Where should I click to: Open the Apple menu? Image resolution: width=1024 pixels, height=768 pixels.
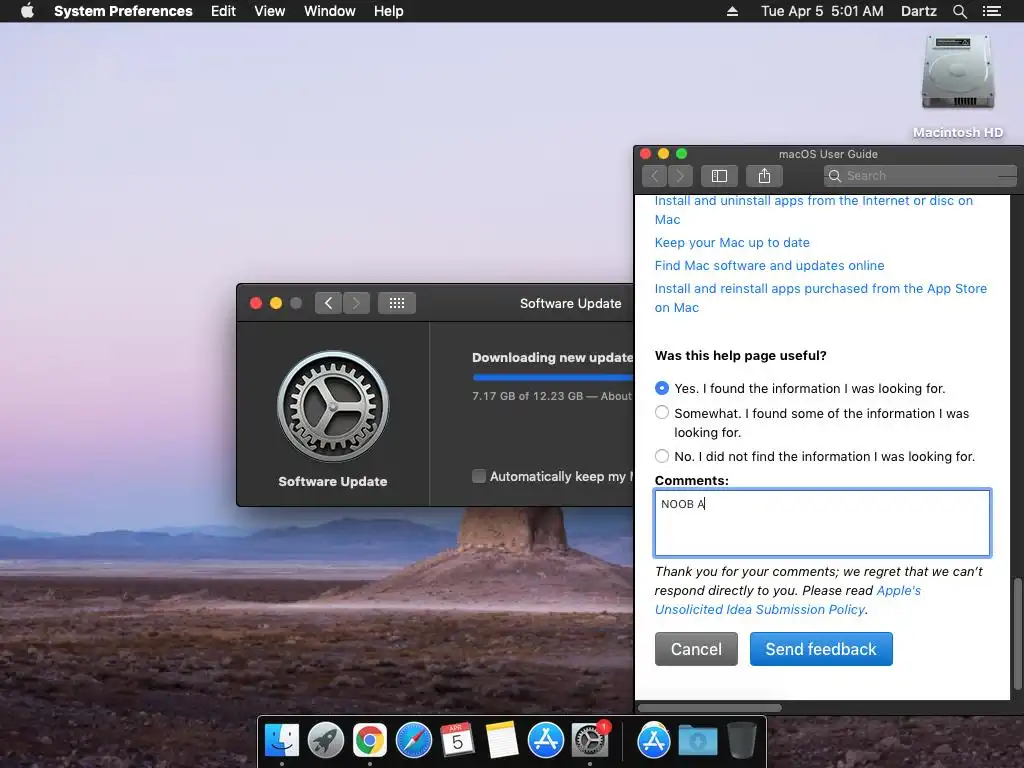click(27, 11)
